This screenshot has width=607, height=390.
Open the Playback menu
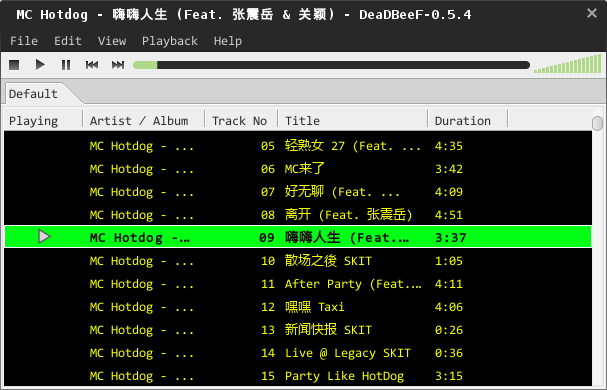[x=170, y=41]
